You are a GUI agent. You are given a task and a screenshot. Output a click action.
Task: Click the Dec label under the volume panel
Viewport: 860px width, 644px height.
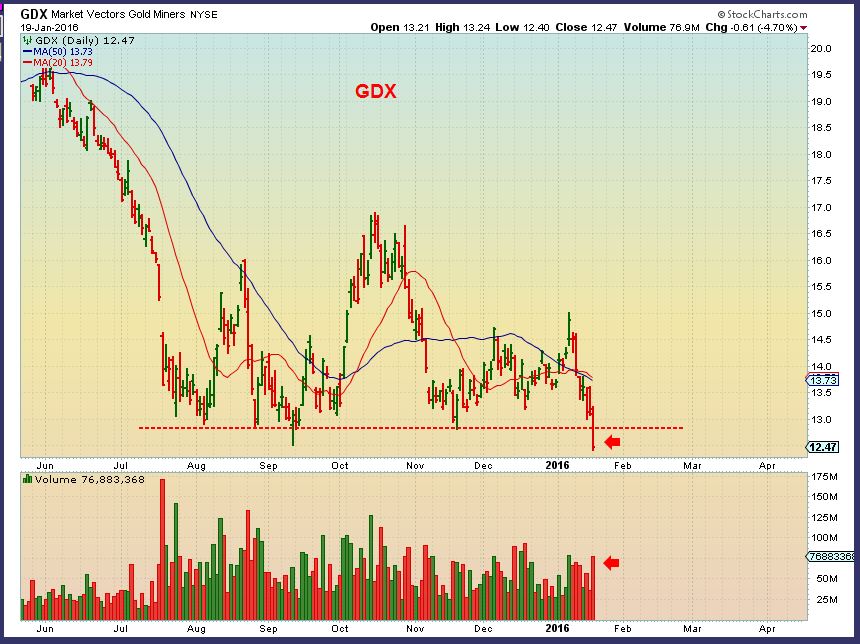[483, 629]
